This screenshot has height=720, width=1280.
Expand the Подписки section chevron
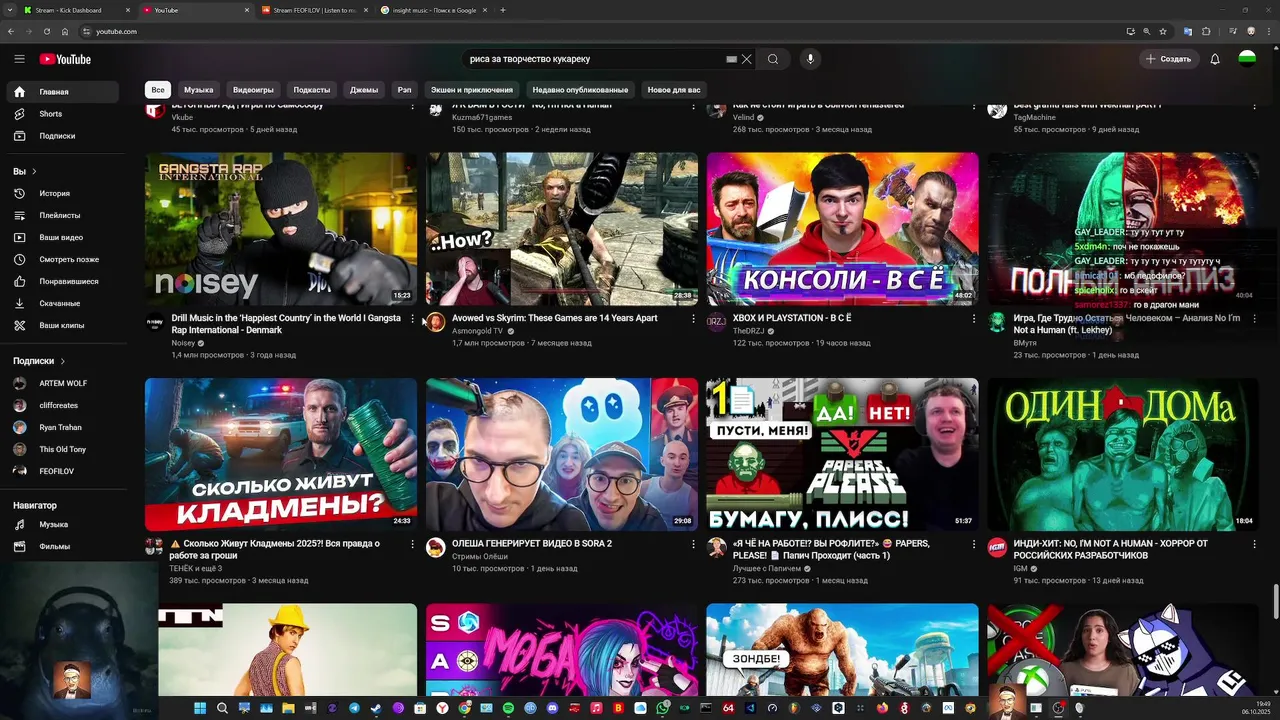62,361
